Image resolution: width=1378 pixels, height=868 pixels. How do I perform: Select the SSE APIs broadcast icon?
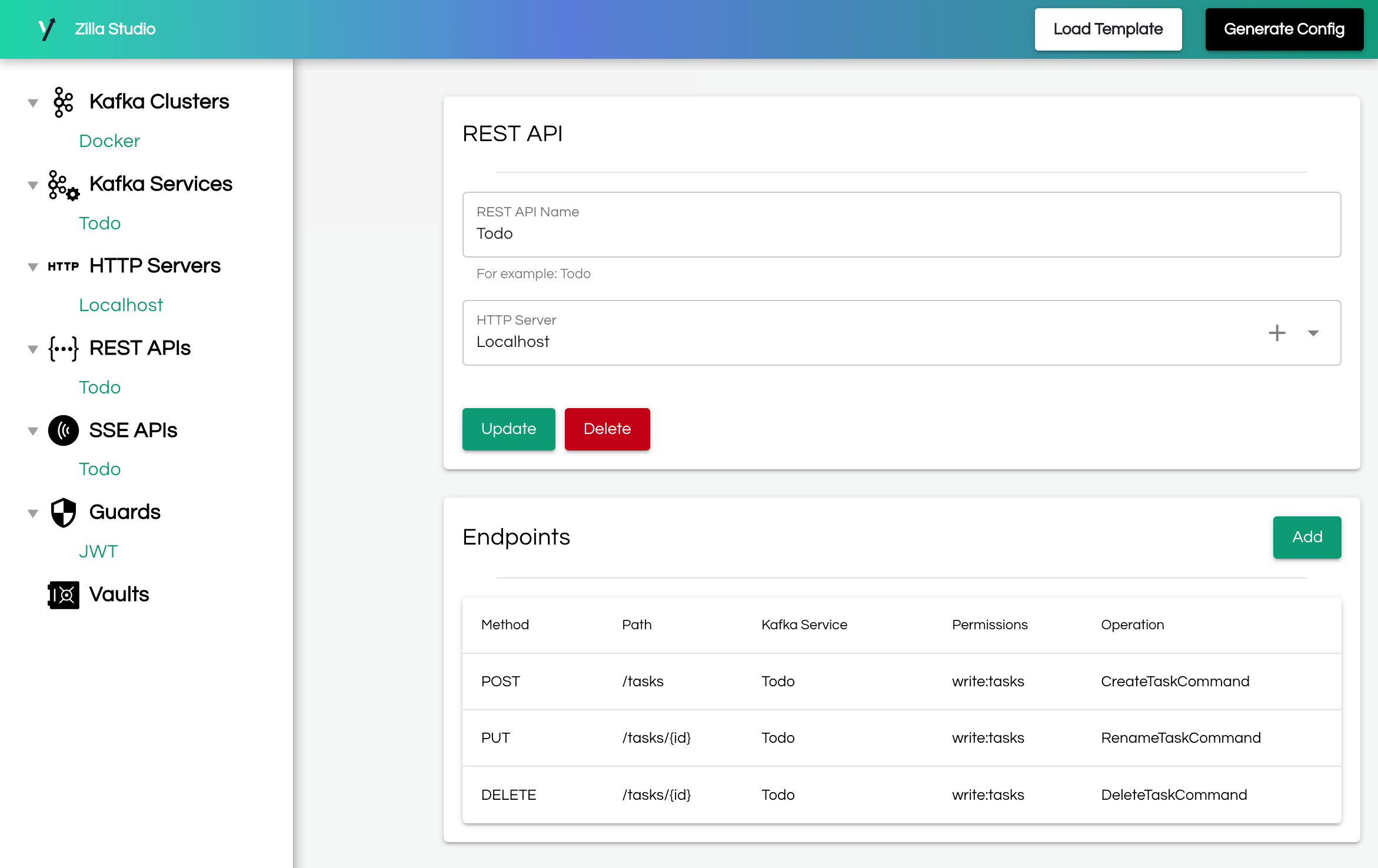coord(62,430)
